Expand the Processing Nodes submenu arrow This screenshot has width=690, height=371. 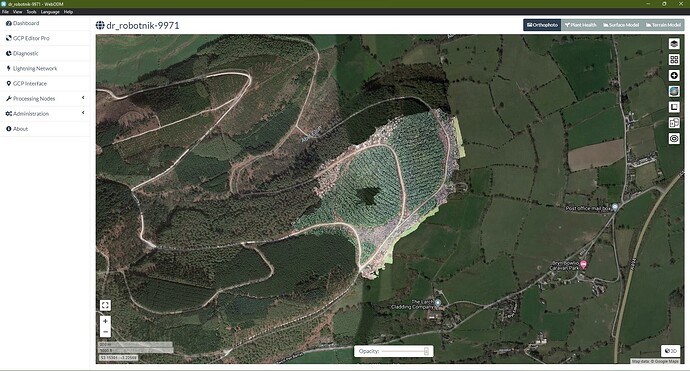(x=83, y=98)
